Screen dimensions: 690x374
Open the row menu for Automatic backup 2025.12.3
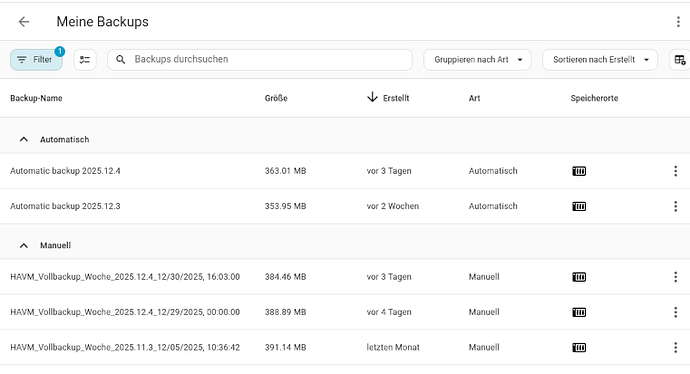[x=675, y=206]
